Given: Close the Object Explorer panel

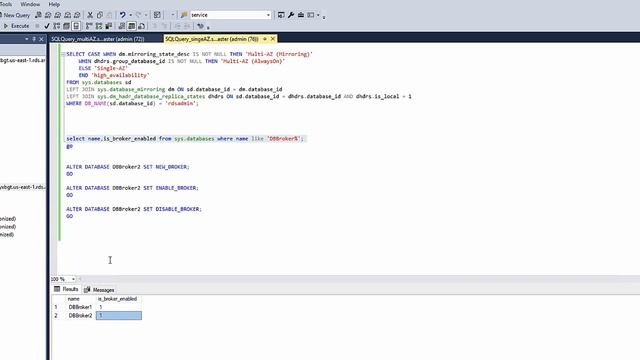Looking at the screenshot, I should click(41, 39).
